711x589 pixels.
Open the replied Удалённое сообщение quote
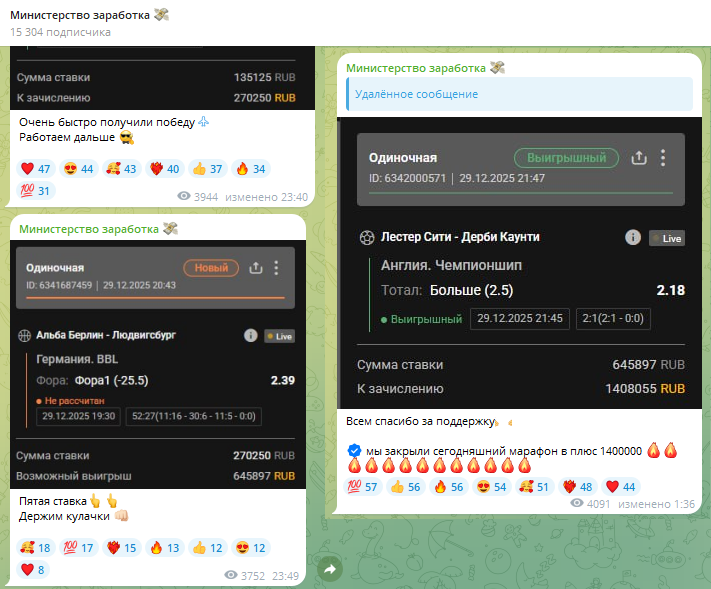point(519,94)
